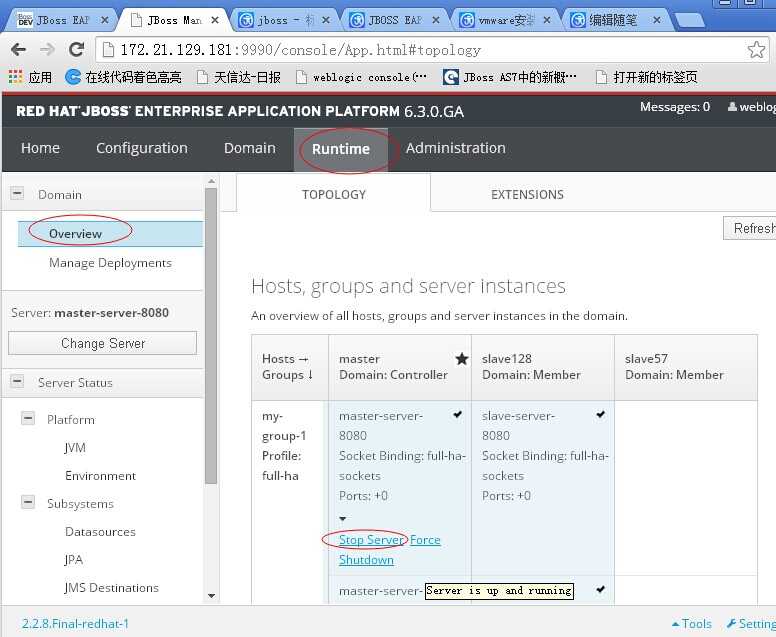Open the JVM item

click(75, 448)
